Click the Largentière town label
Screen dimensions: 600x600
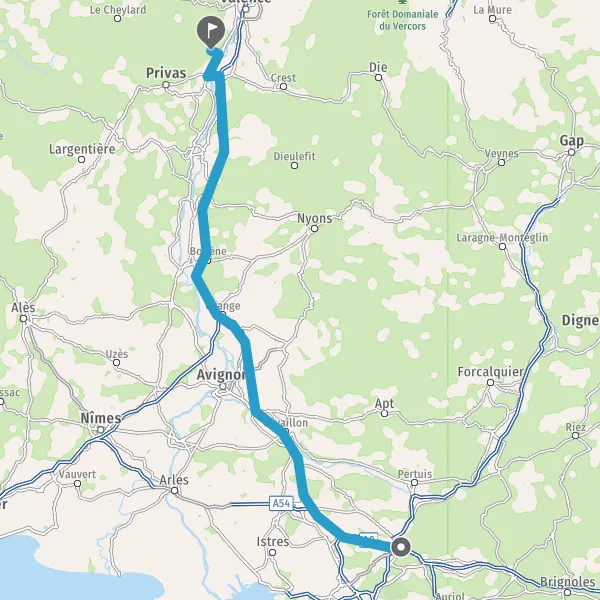82,149
